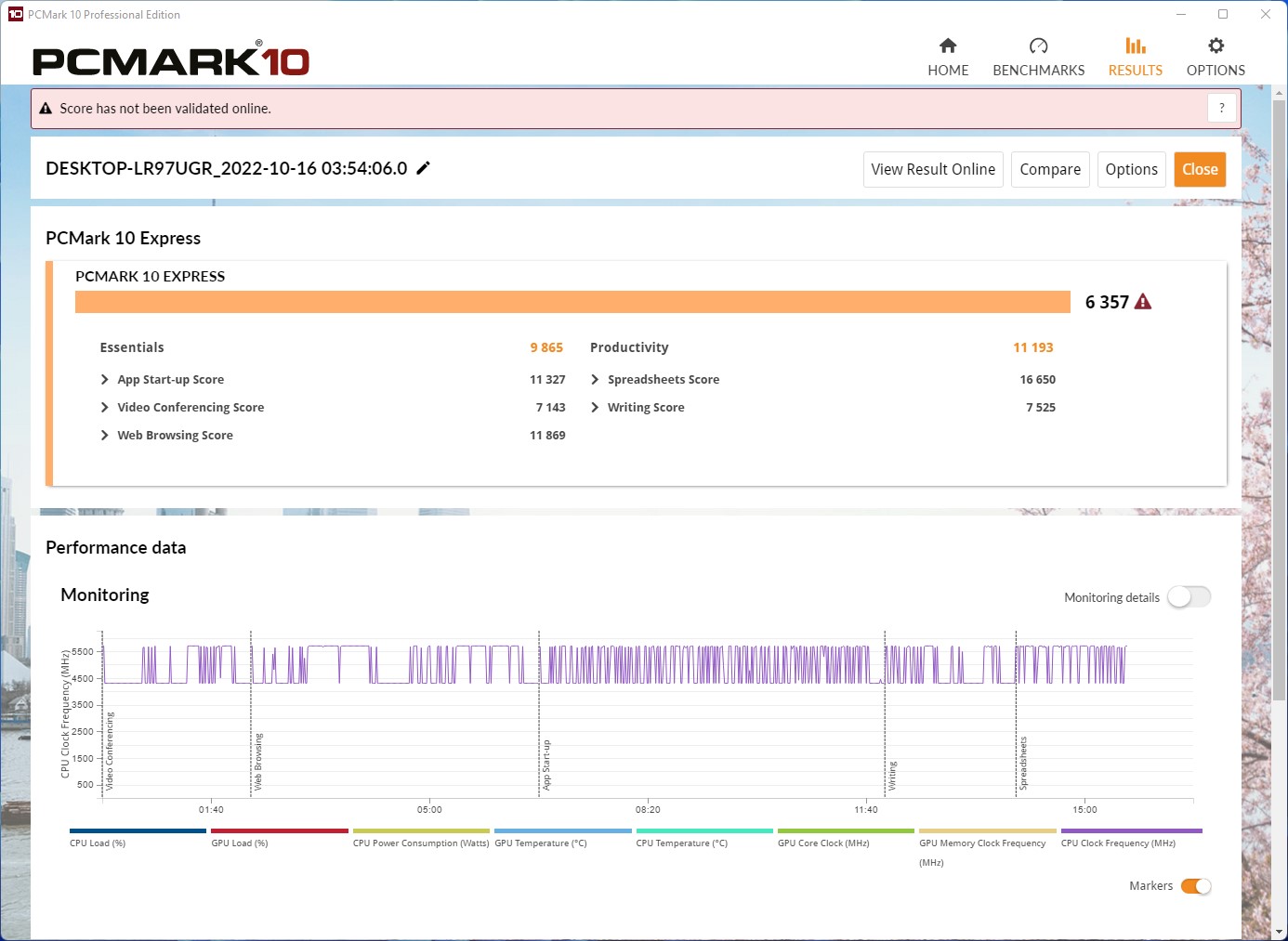This screenshot has height=941, width=1288.
Task: Click the red warning triangle beside score 6 357
Action: pos(1143,302)
